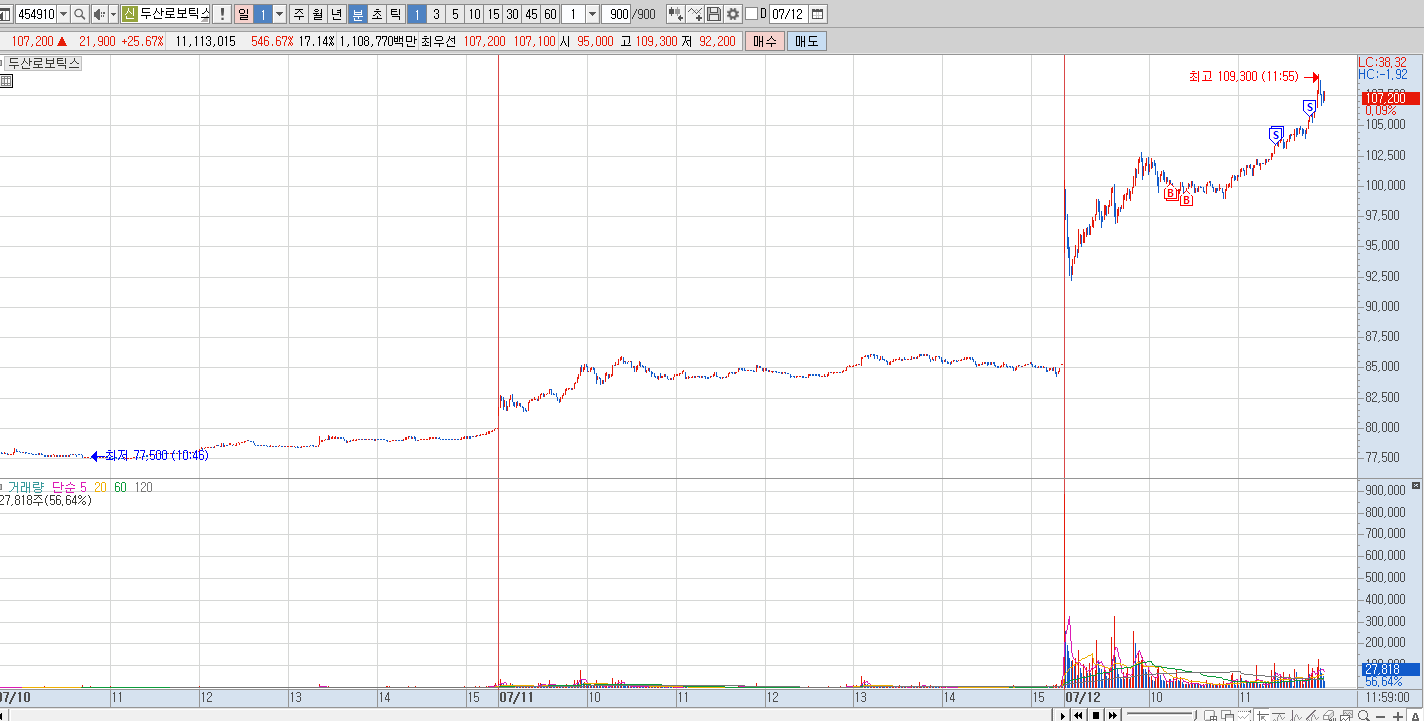1424x721 pixels.
Task: Save the chart with the floppy disk icon
Action: pos(714,14)
